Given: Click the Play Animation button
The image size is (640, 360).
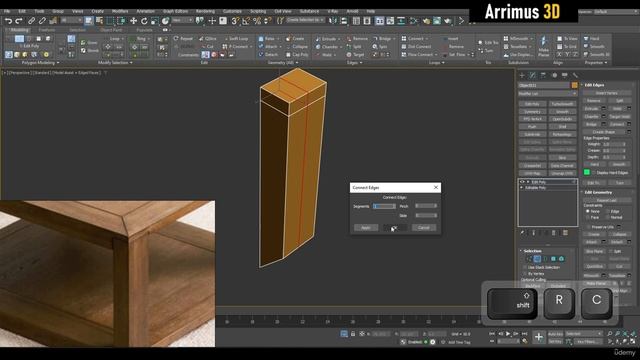Looking at the screenshot, I should [x=508, y=334].
